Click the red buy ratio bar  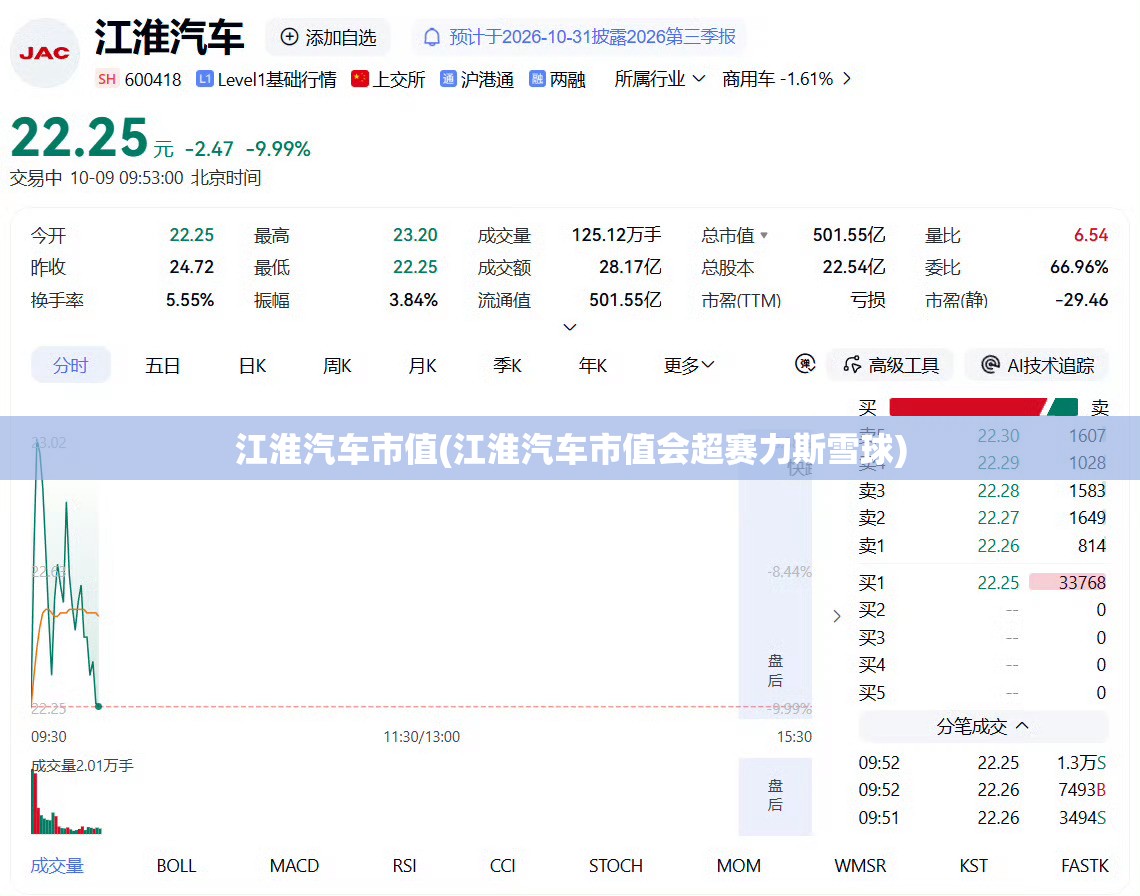tap(968, 407)
